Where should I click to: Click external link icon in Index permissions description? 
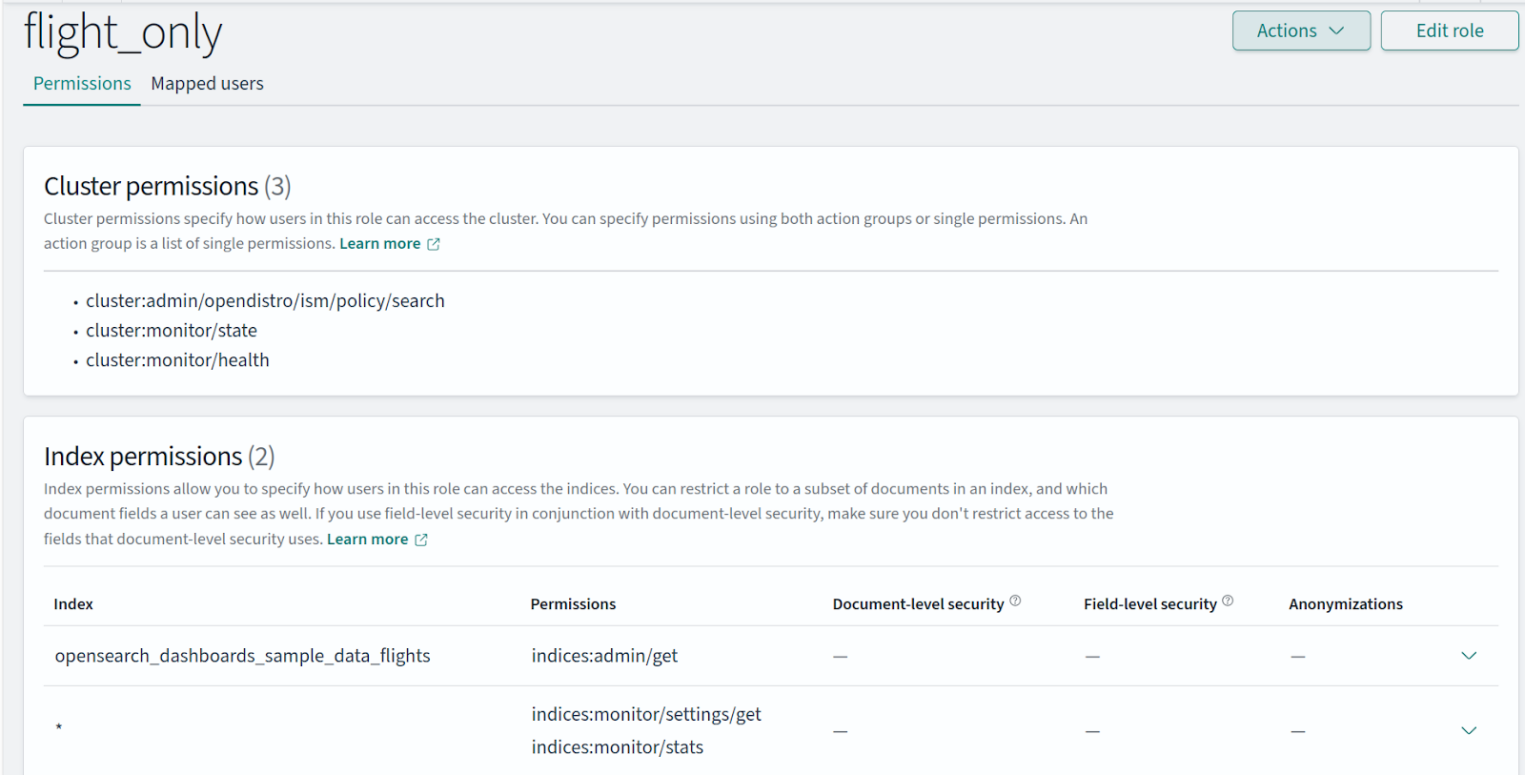(x=421, y=539)
